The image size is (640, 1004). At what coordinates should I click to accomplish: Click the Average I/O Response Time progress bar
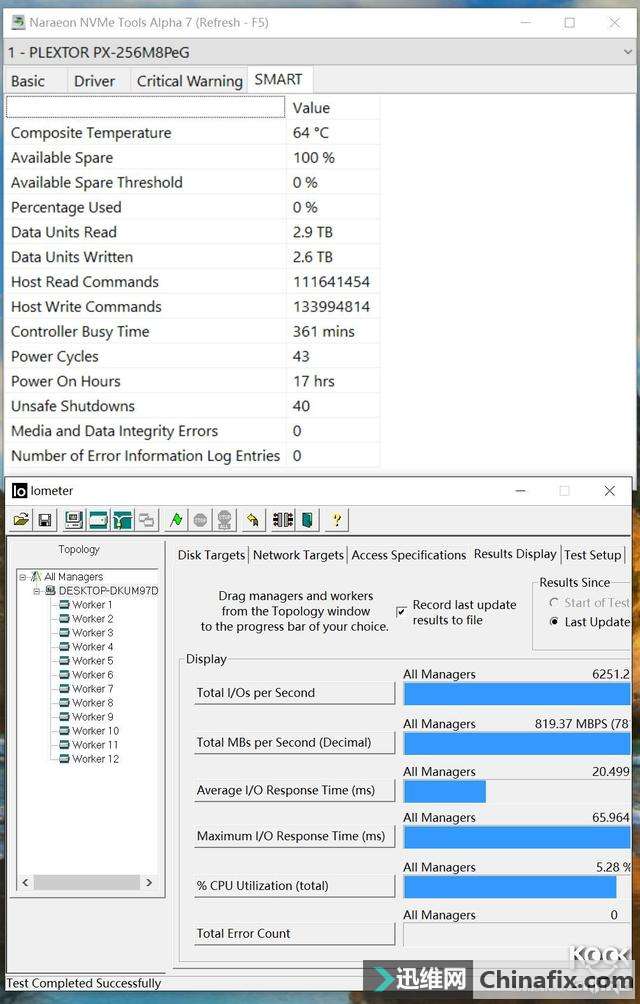pos(517,791)
